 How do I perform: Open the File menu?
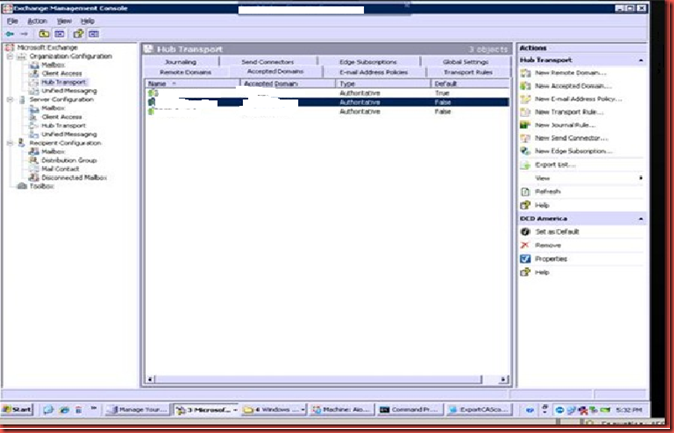pyautogui.click(x=12, y=21)
